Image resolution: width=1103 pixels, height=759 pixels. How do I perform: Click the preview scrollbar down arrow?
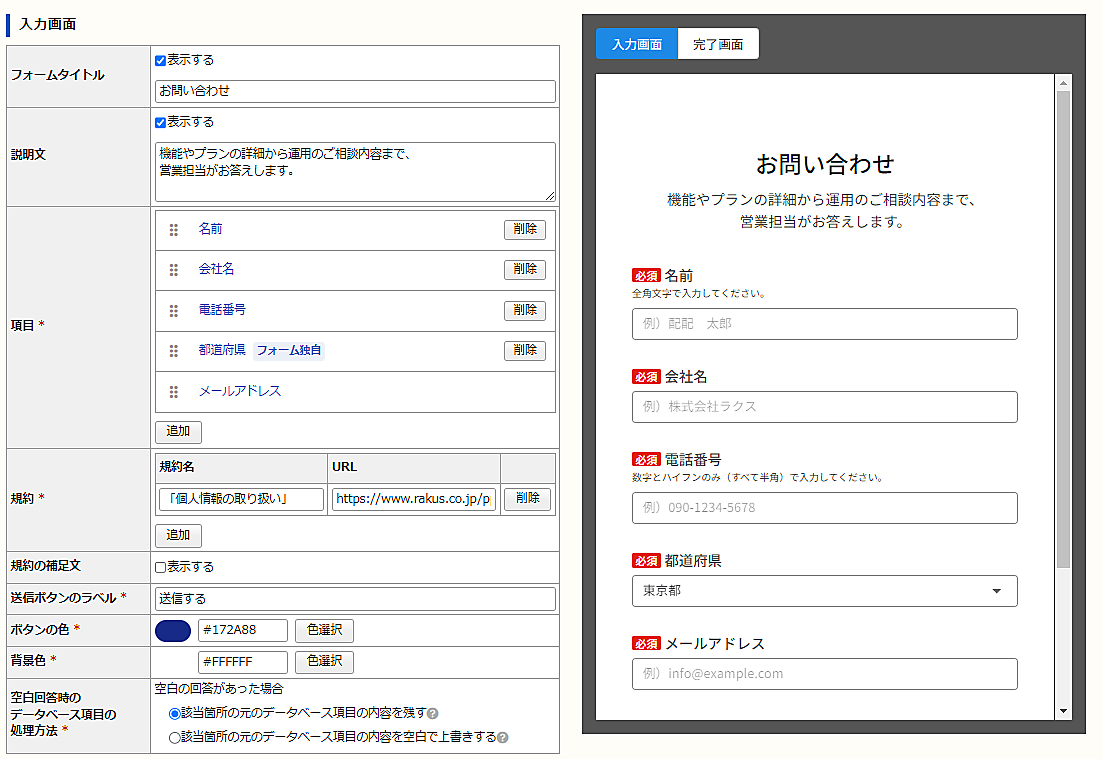click(1063, 711)
